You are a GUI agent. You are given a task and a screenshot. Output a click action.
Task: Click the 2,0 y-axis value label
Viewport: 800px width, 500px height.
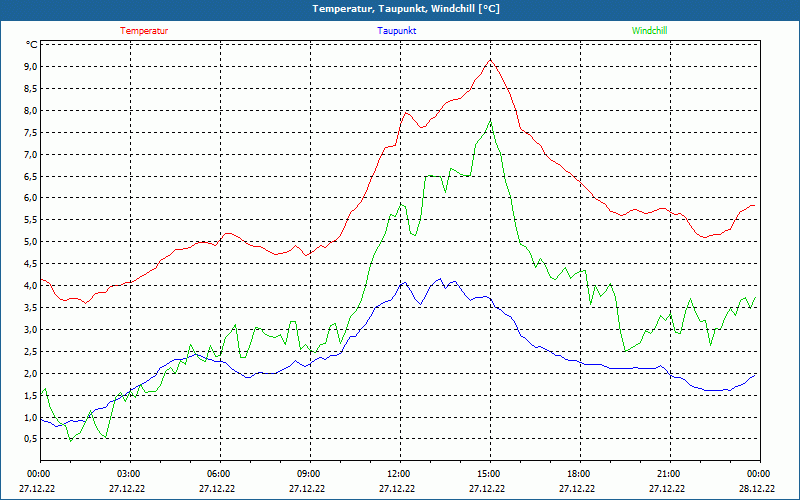pos(30,373)
